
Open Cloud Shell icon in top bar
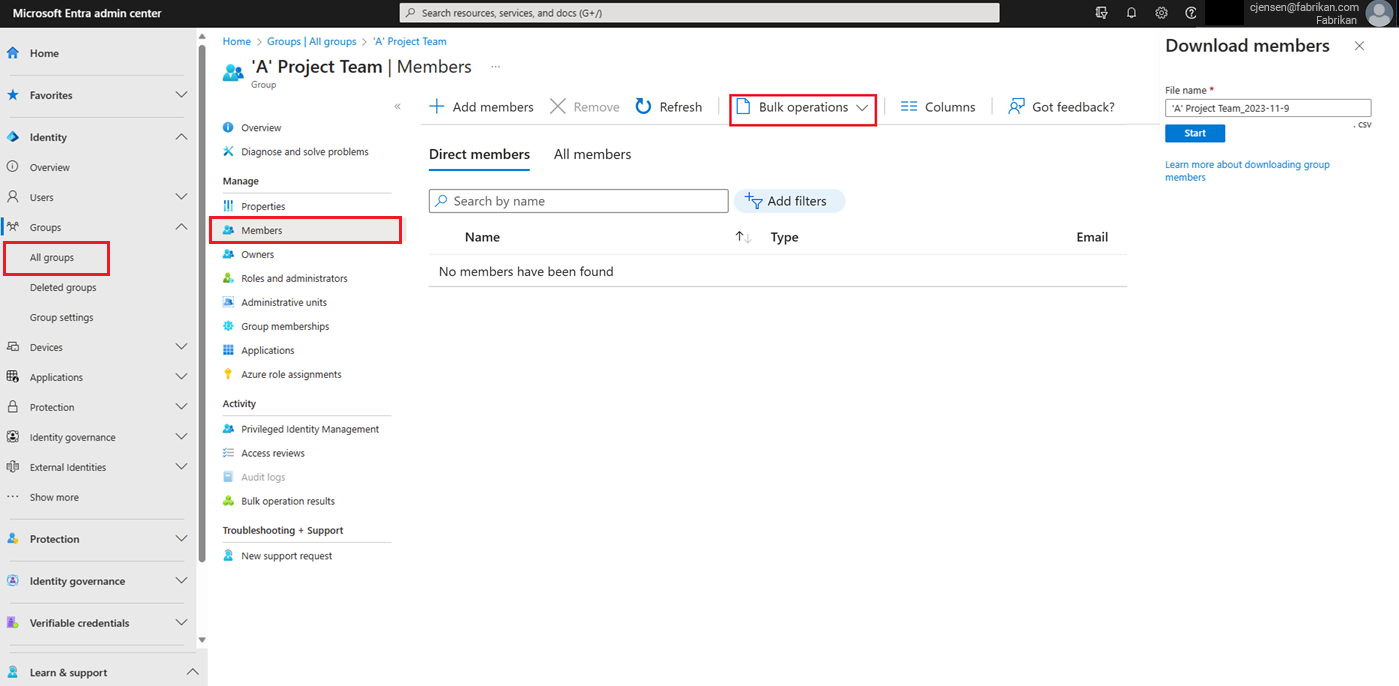click(x=1101, y=13)
